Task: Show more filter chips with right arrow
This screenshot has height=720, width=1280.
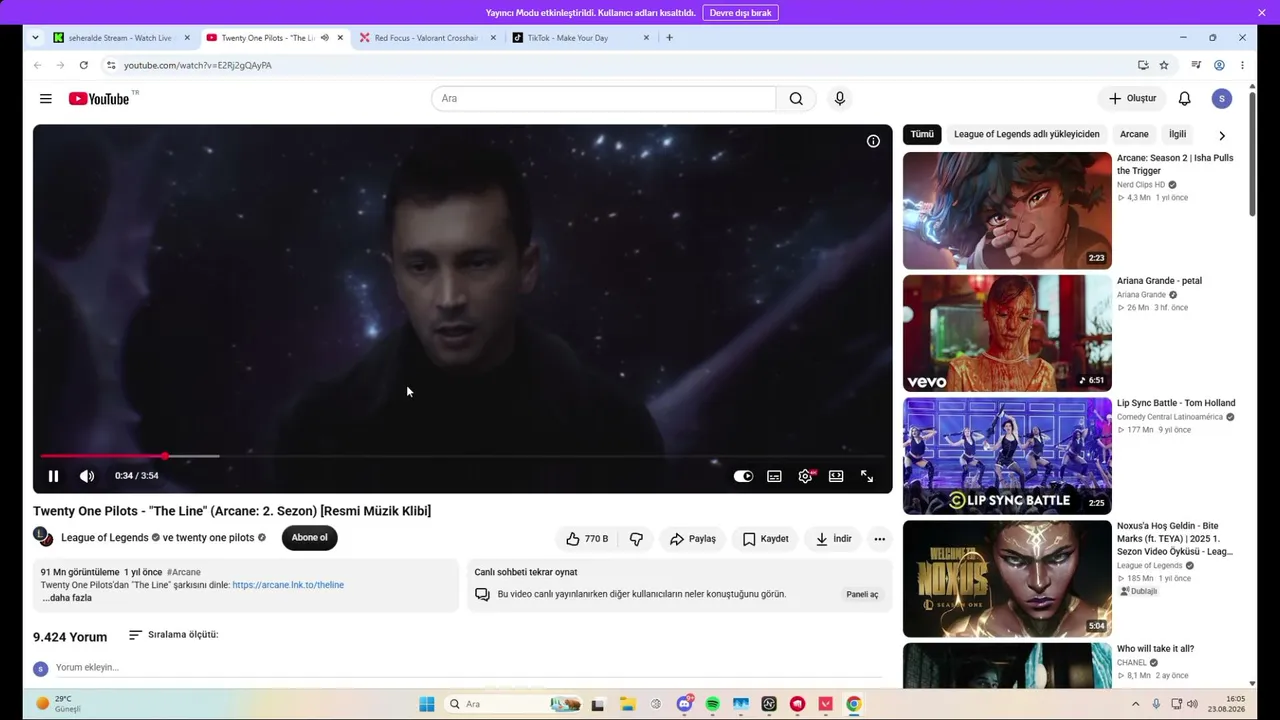Action: click(x=1222, y=135)
